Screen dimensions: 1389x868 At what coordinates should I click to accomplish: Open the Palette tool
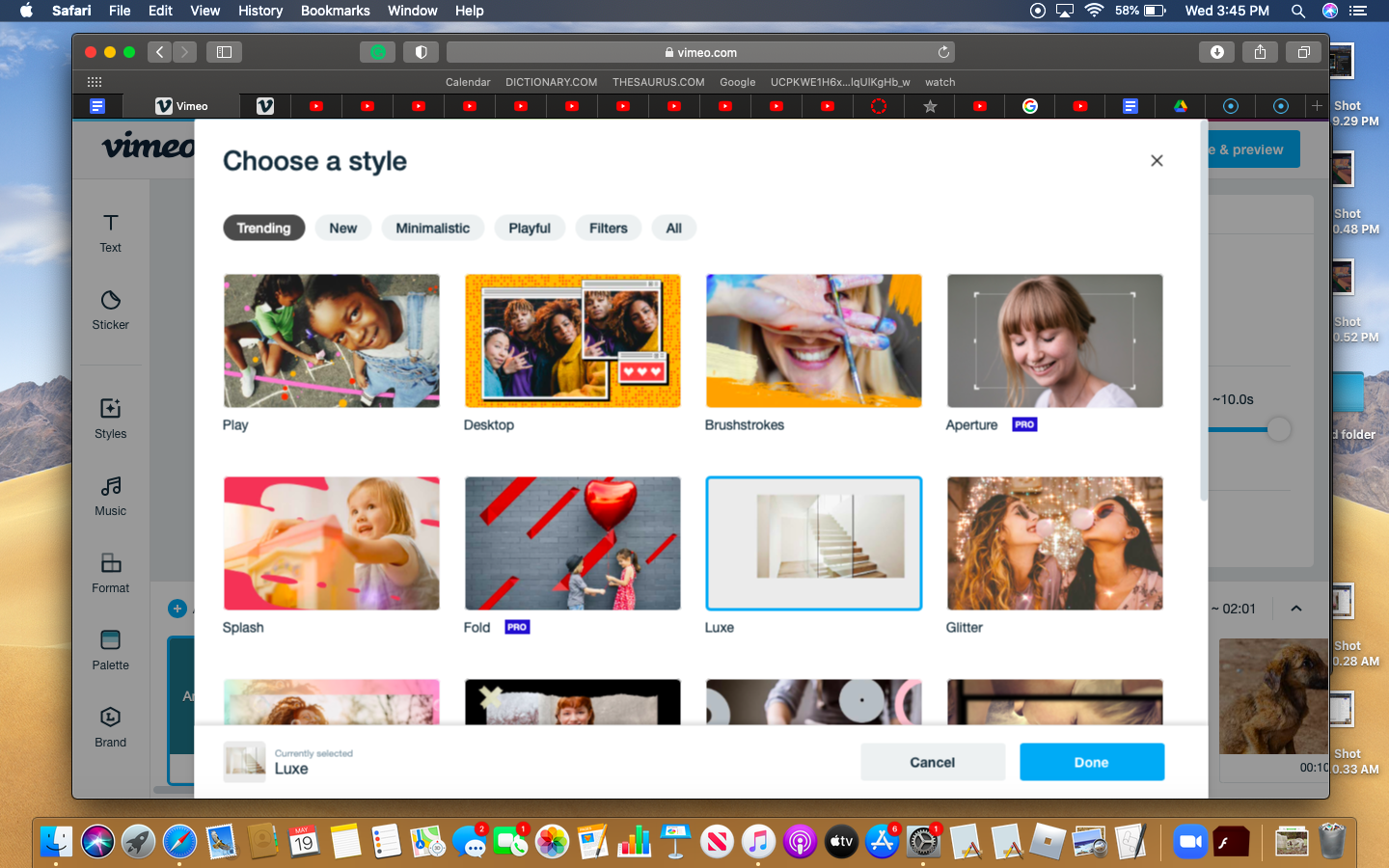(x=110, y=650)
